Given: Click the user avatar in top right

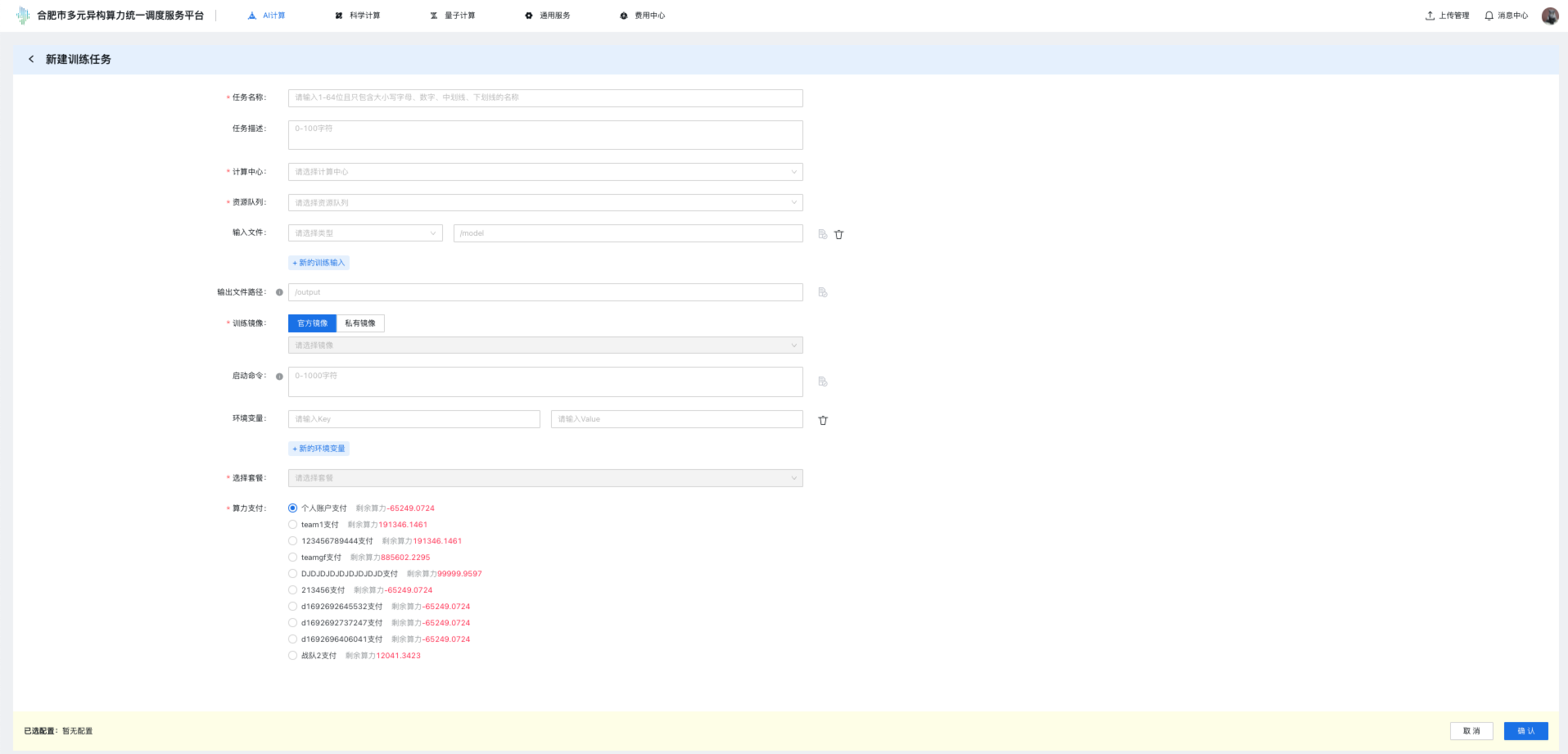Looking at the screenshot, I should [1549, 16].
